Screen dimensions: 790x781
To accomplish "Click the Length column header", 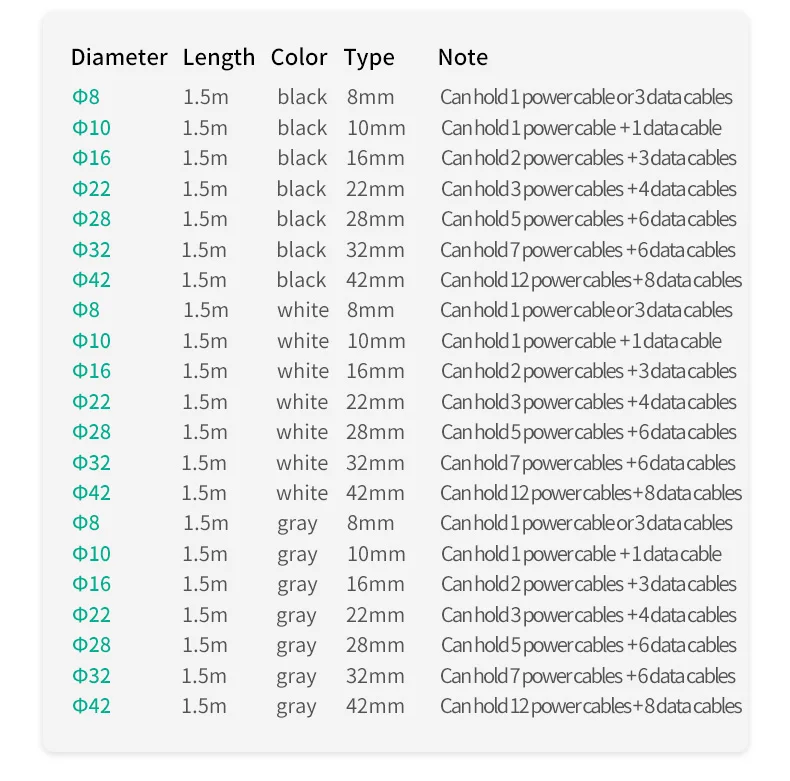I will [218, 57].
